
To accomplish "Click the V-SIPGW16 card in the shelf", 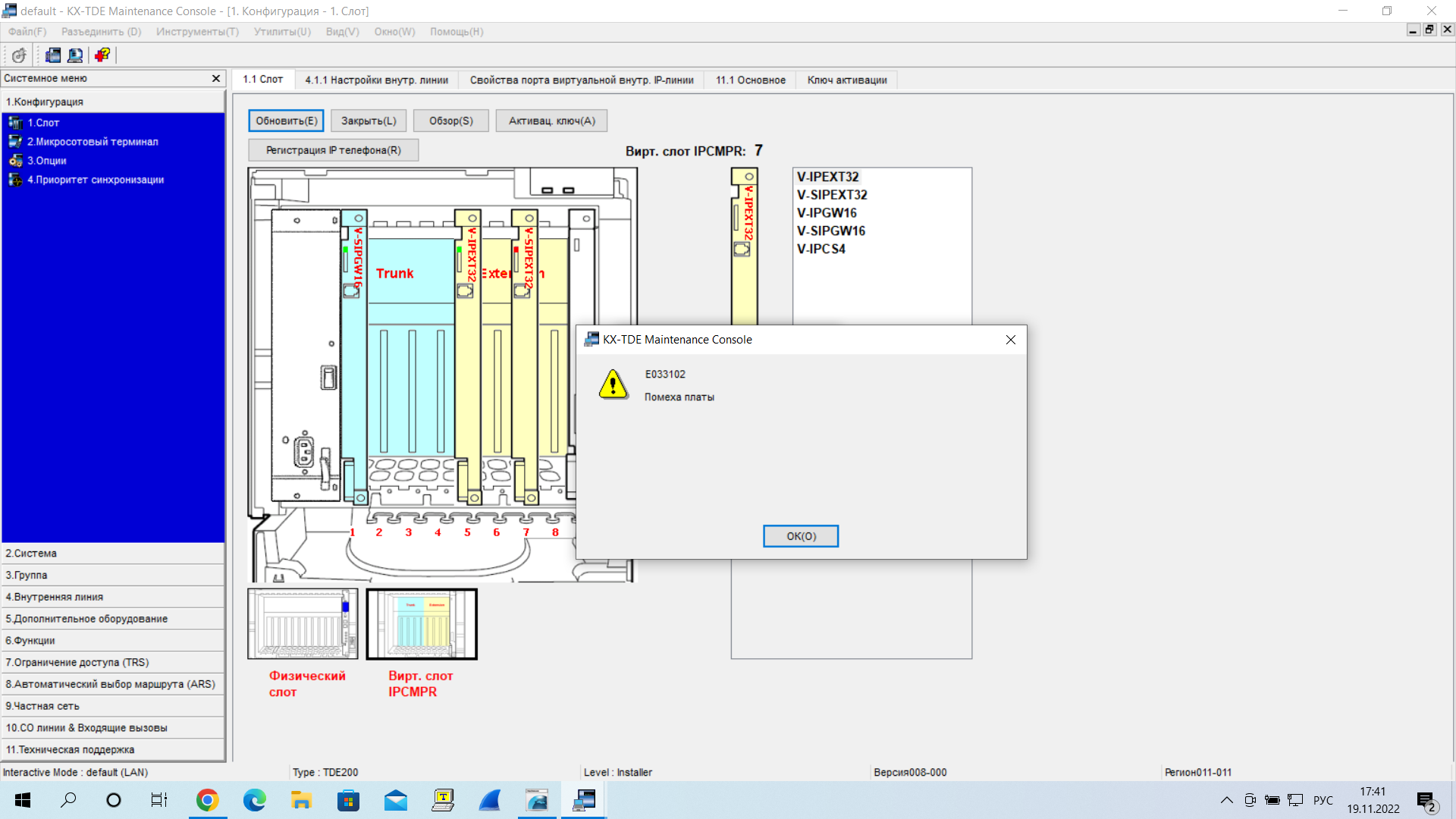I will [x=354, y=356].
